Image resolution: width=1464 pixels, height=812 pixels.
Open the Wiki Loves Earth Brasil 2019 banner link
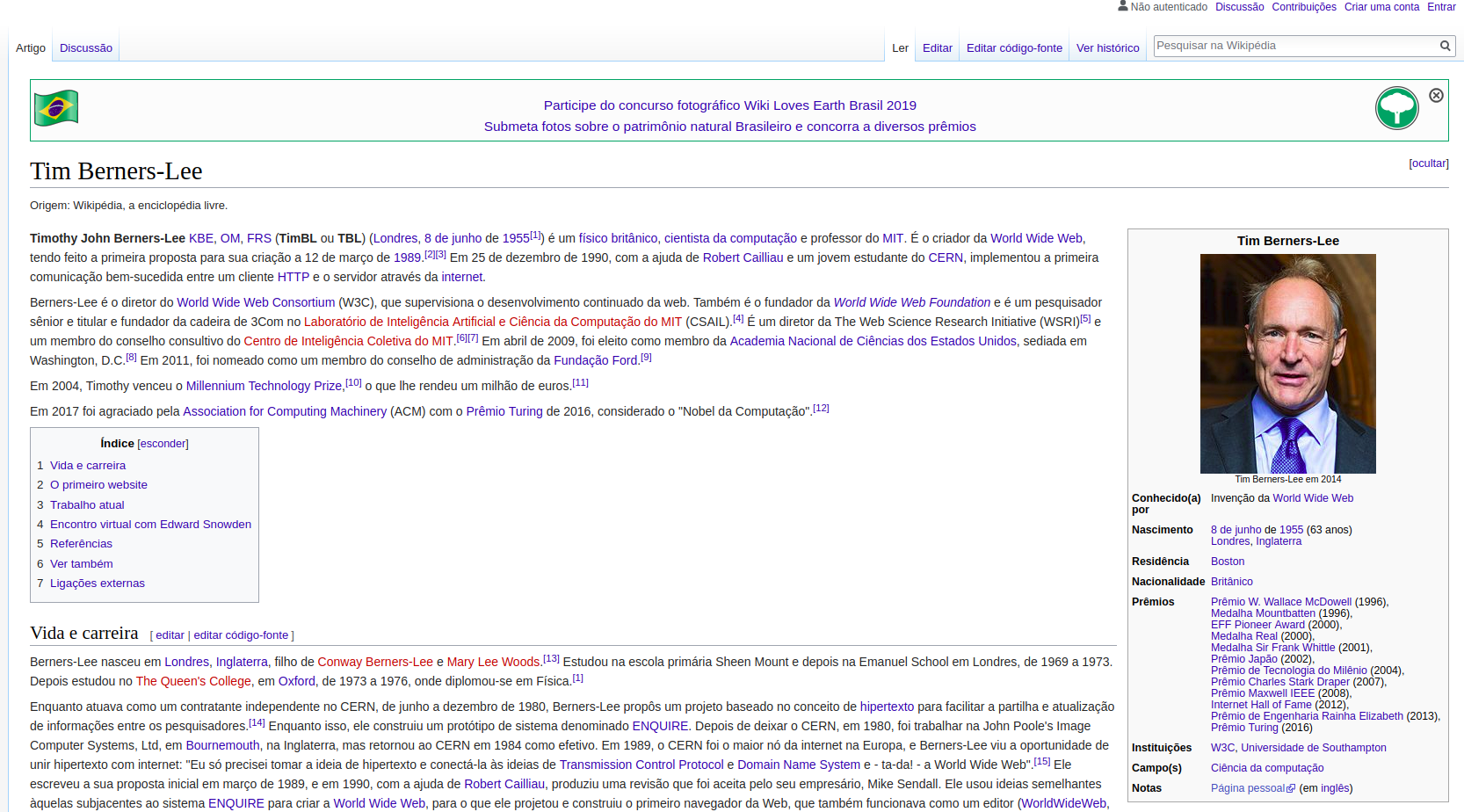(729, 105)
